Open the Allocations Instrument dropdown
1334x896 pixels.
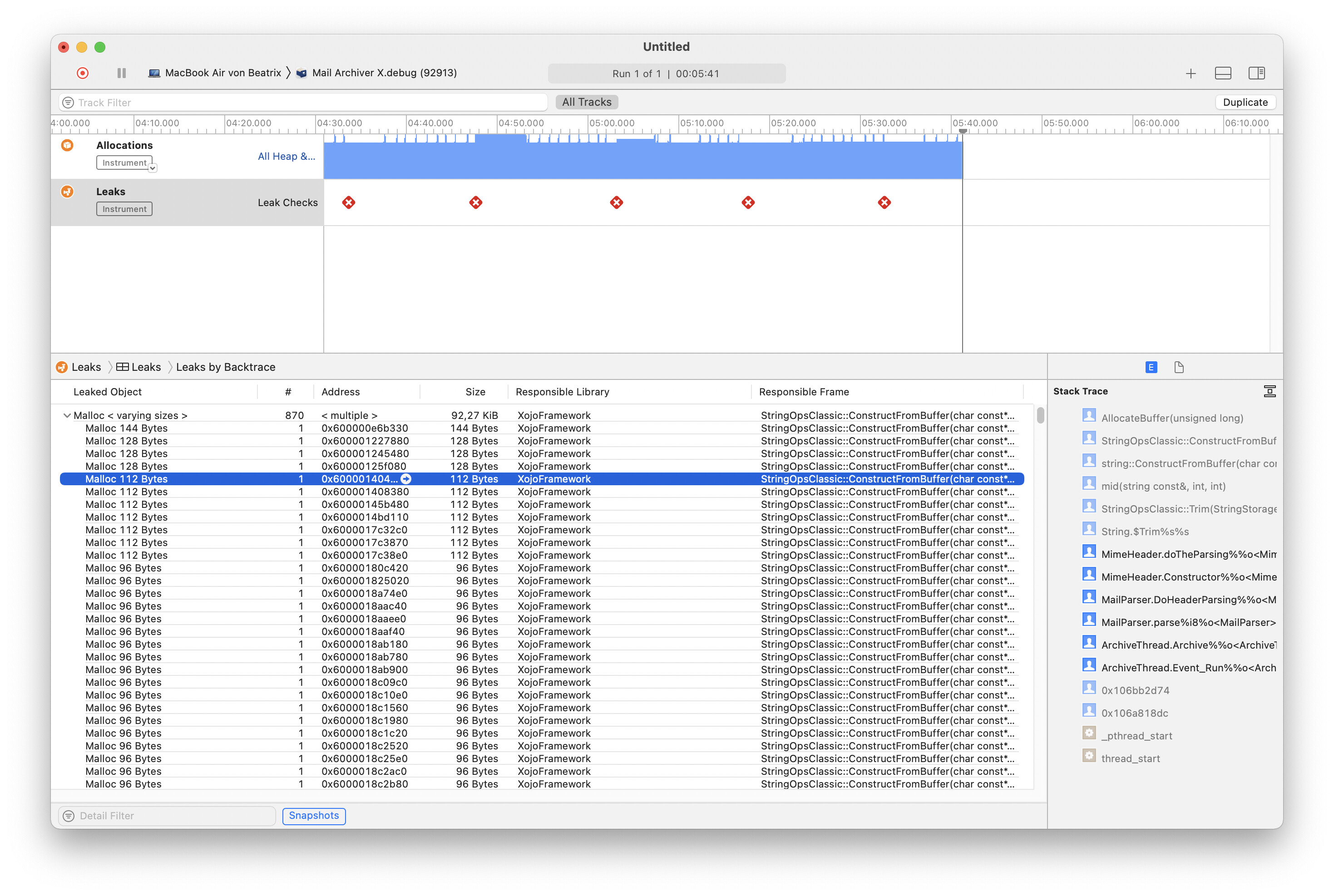[x=152, y=167]
